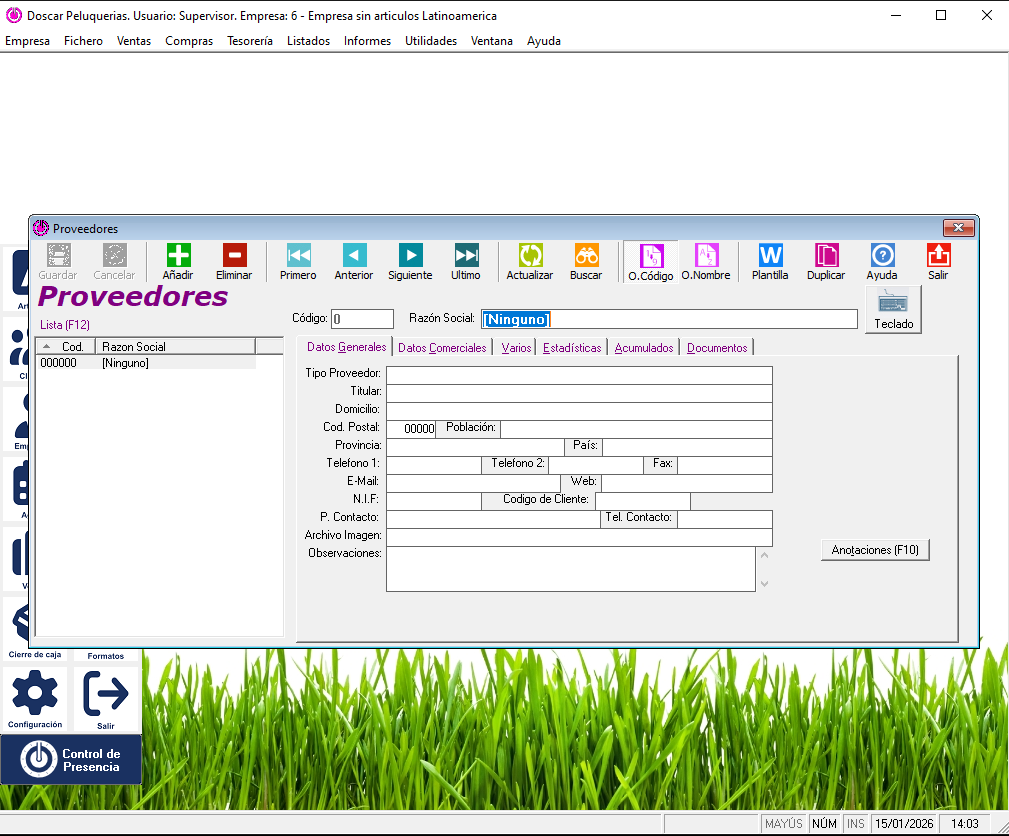Select the [Ninguno] row in list

point(125,364)
